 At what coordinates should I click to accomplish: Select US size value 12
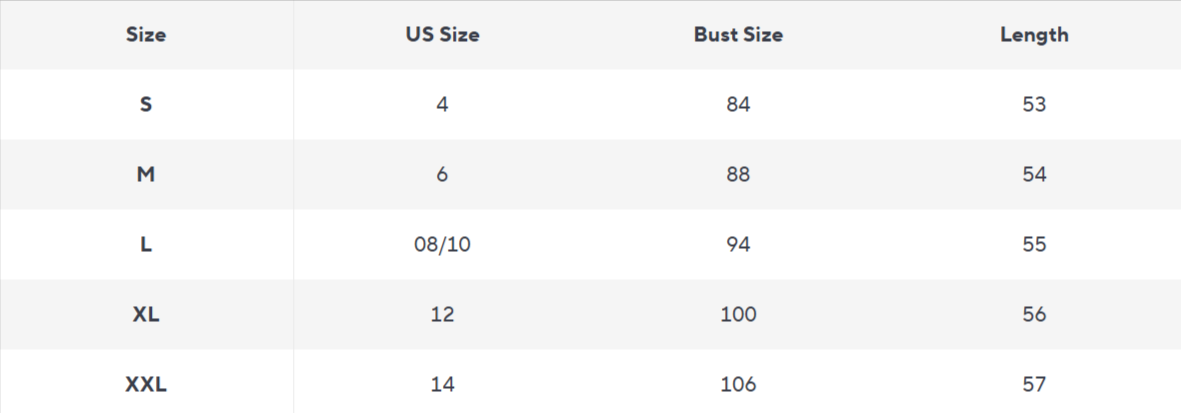pos(442,314)
